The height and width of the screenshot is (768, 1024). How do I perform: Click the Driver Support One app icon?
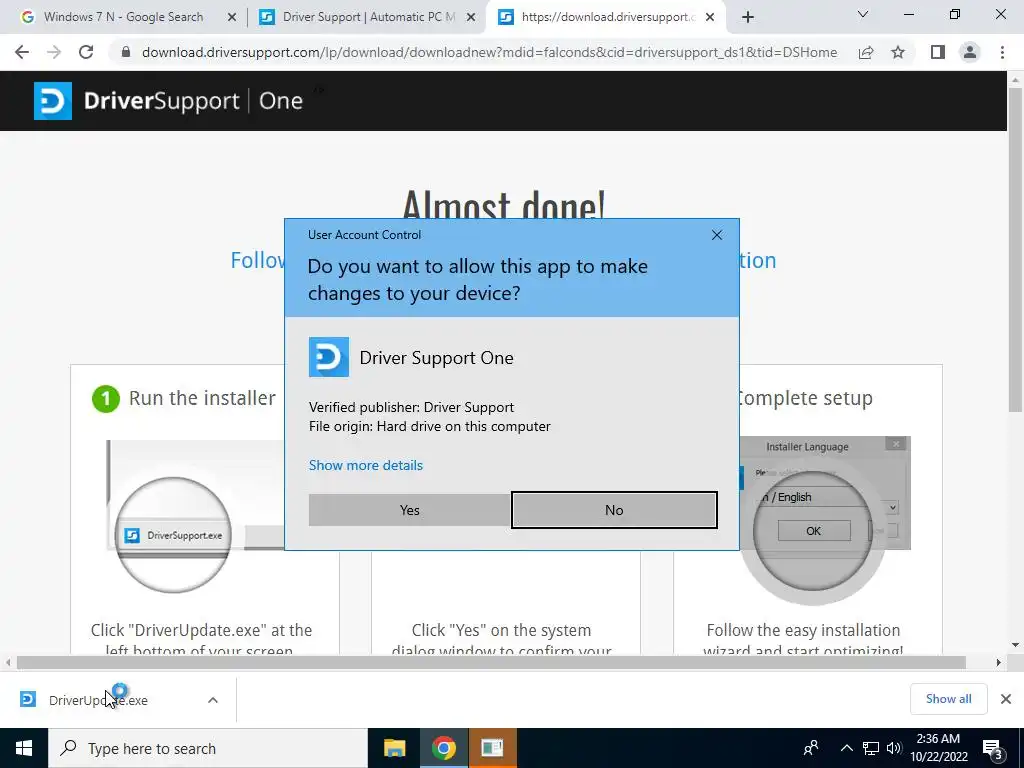tap(328, 357)
